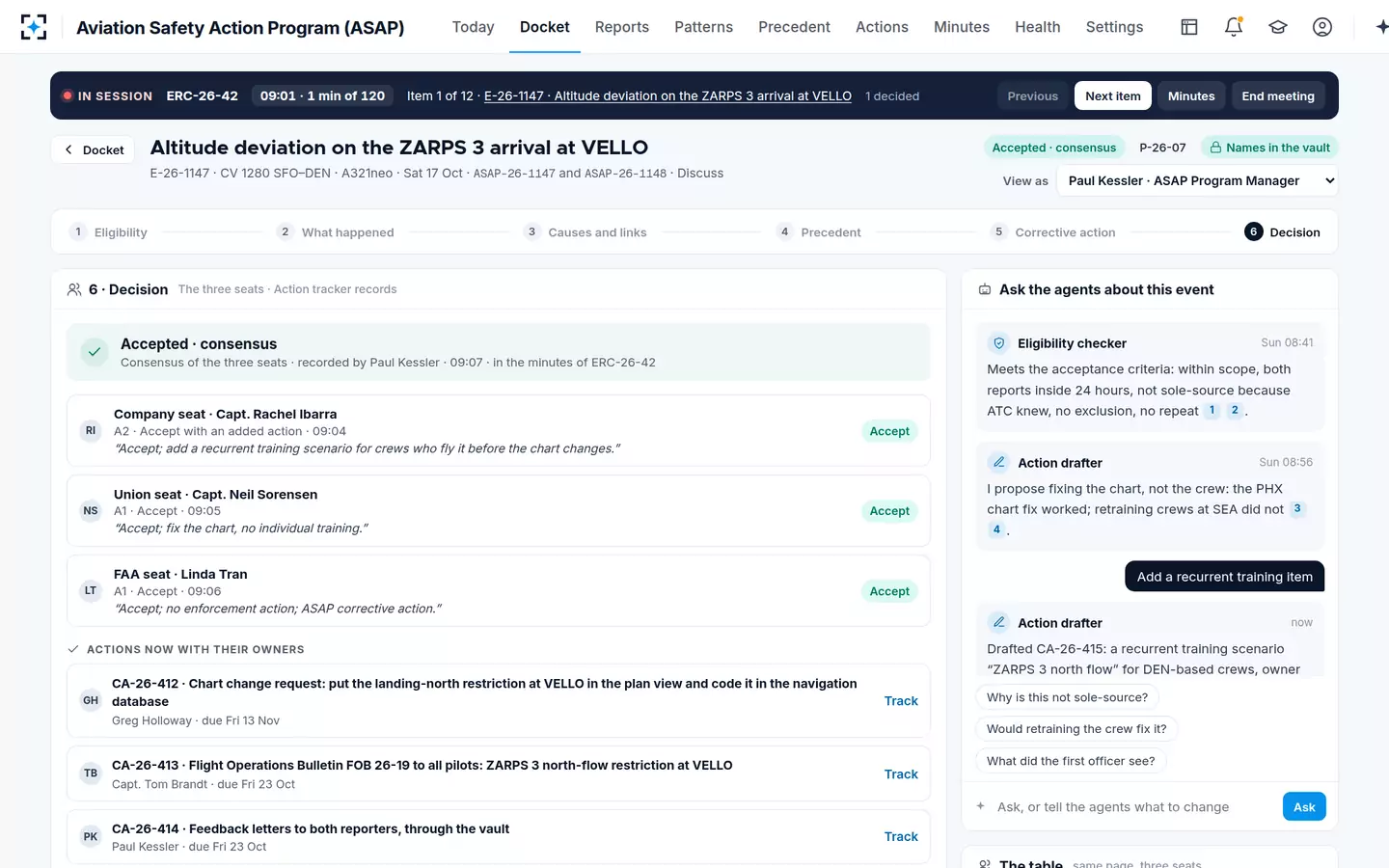Screen dimensions: 1389x868
Task: Track action CA-26-414
Action: [901, 837]
